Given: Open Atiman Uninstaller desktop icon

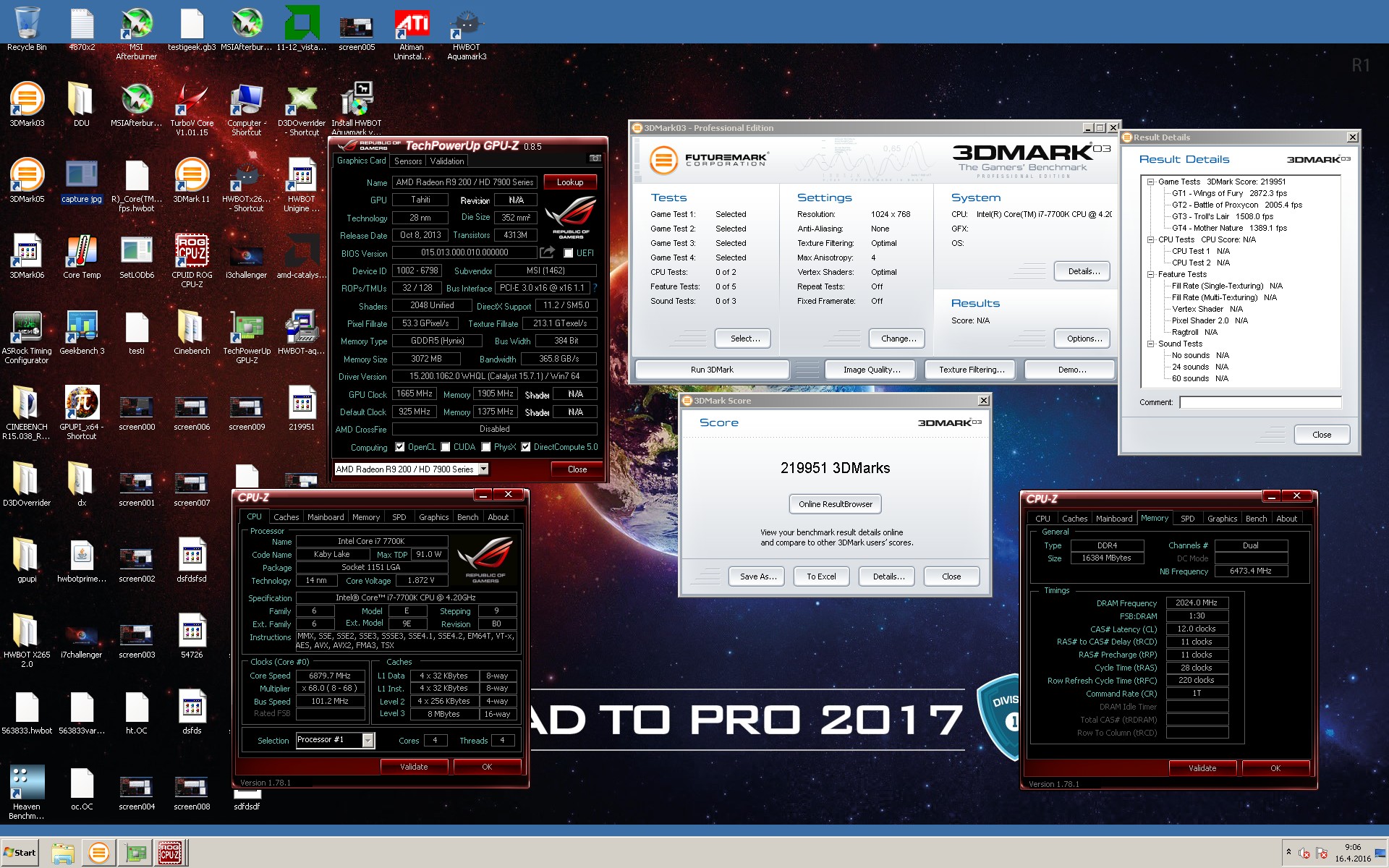Looking at the screenshot, I should point(412,33).
